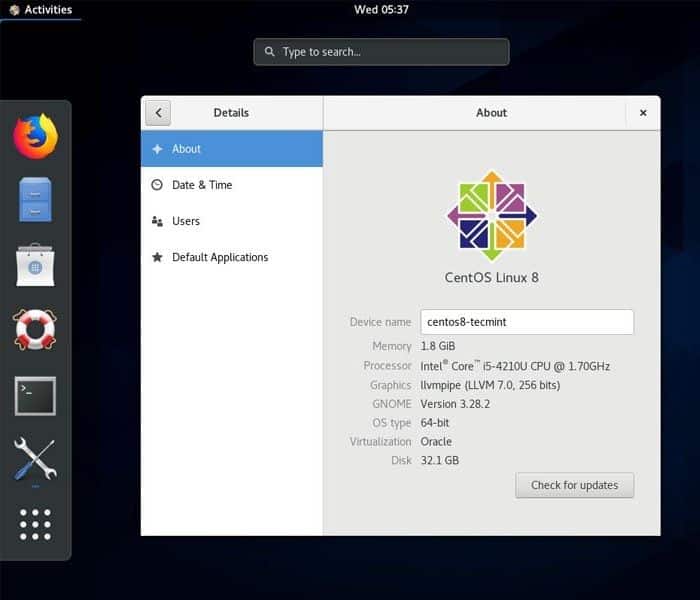The image size is (700, 600).
Task: Click OS type value 64-bit
Action: (435, 423)
